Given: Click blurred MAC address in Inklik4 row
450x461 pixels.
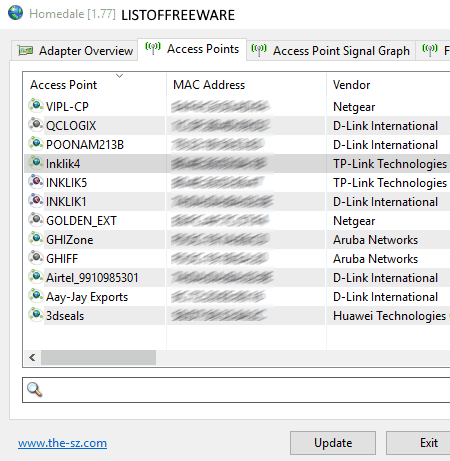Looking at the screenshot, I should 219,163.
